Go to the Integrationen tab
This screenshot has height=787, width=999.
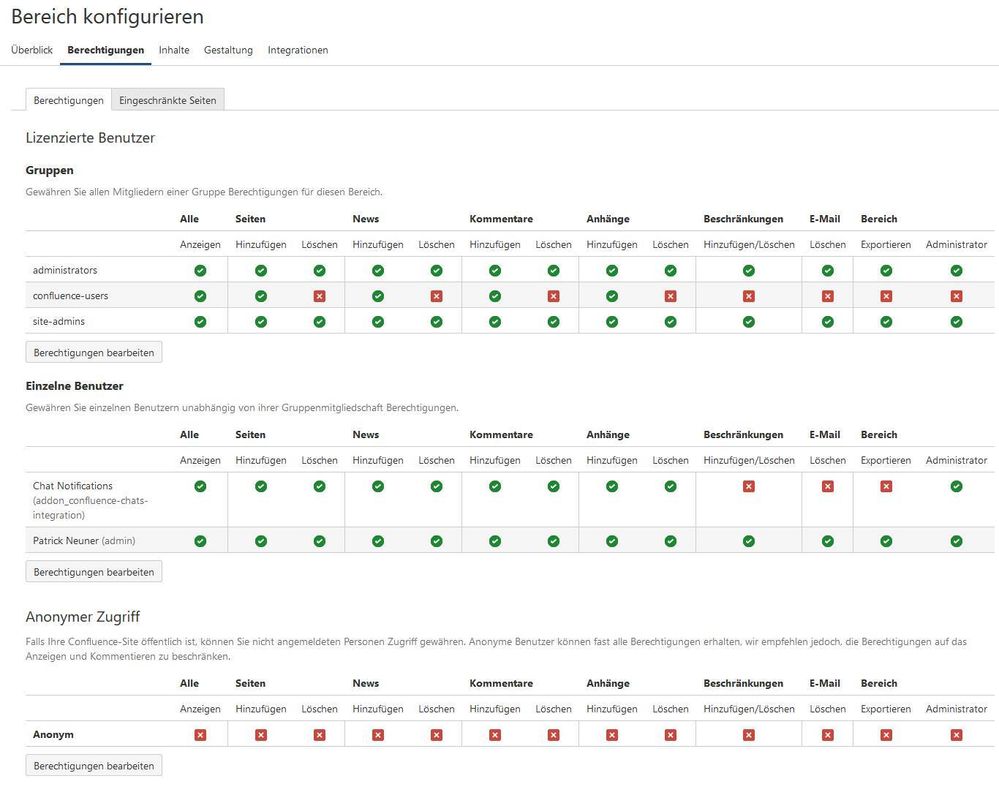[x=298, y=50]
